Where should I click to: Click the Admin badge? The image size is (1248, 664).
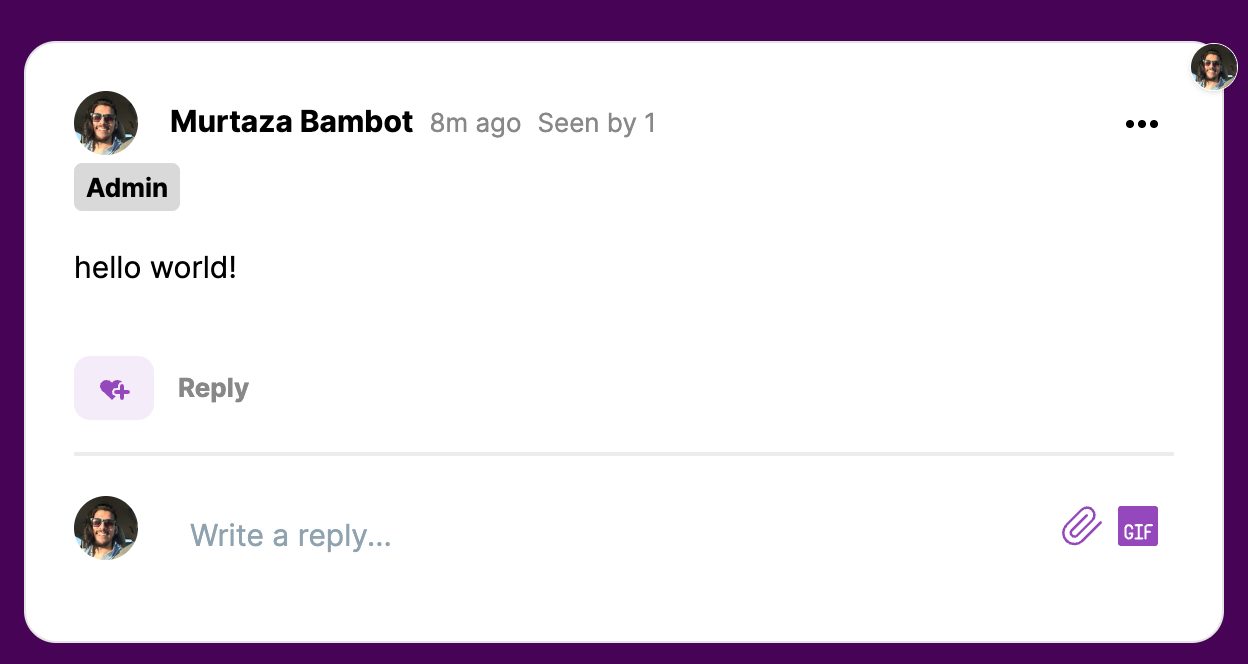pyautogui.click(x=127, y=187)
